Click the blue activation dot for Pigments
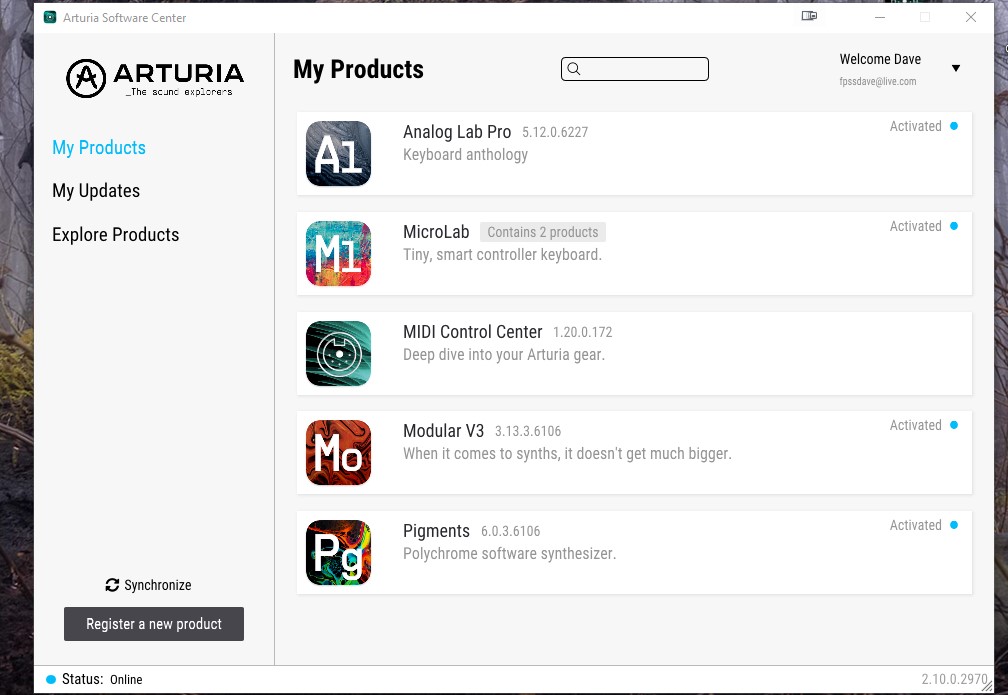This screenshot has width=1008, height=695. point(954,525)
